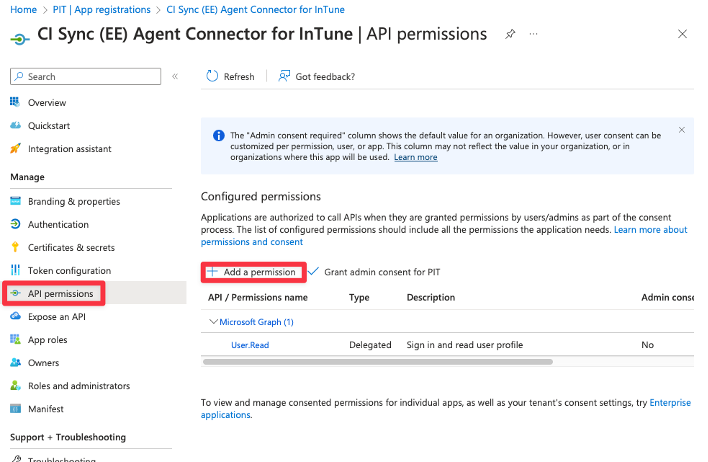Click the Type column header
The image size is (708, 462).
(x=359, y=297)
